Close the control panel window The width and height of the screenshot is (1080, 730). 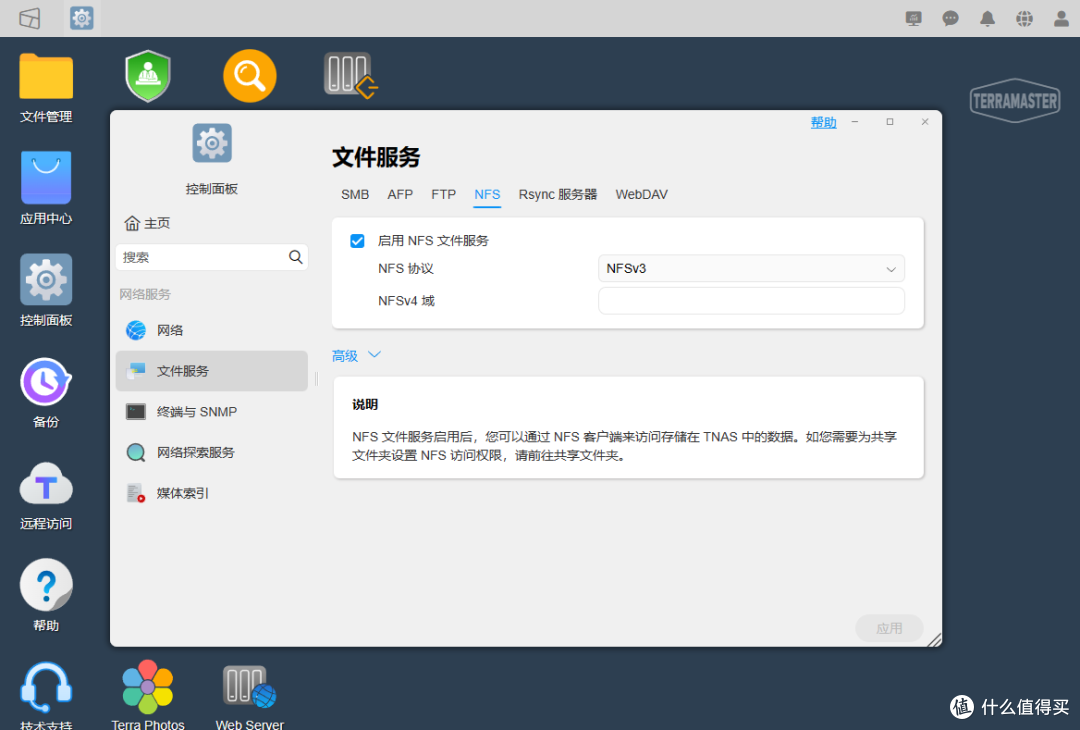click(x=925, y=122)
